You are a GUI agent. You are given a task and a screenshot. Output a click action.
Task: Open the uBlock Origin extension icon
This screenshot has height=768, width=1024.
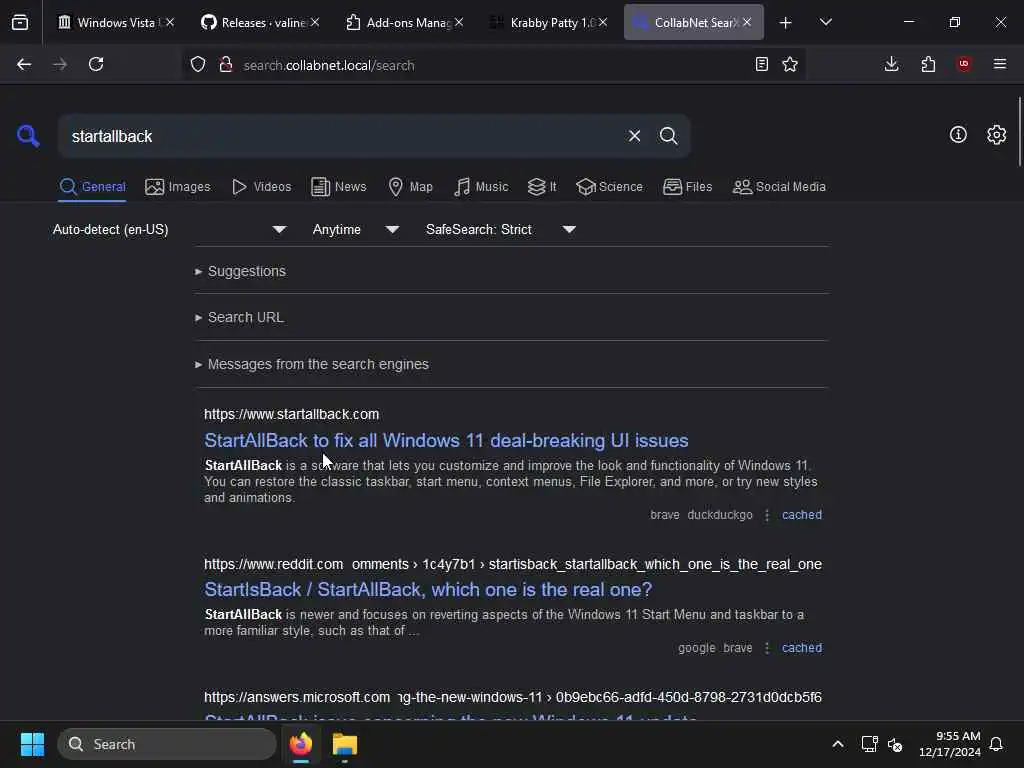964,64
